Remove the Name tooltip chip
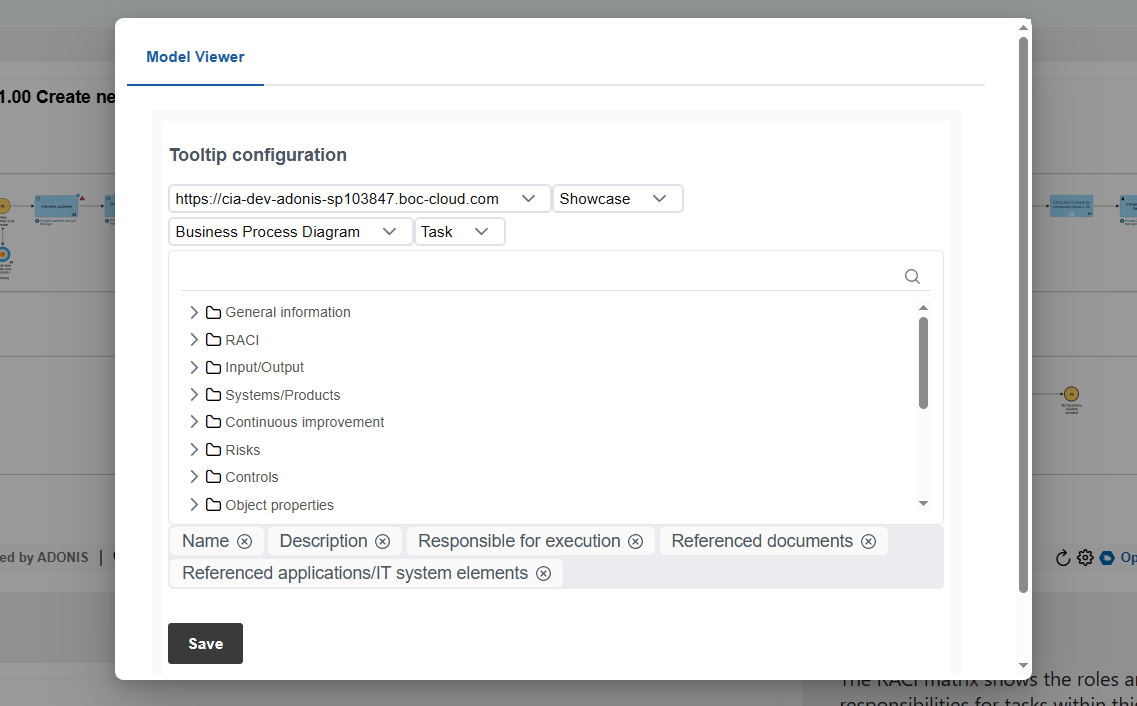The image size is (1137, 706). click(245, 540)
